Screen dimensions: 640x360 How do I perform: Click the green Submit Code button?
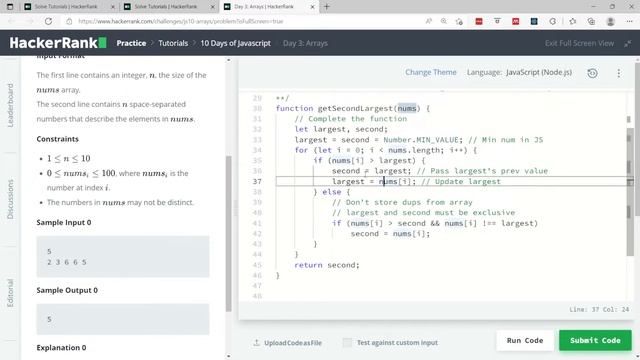tap(595, 340)
